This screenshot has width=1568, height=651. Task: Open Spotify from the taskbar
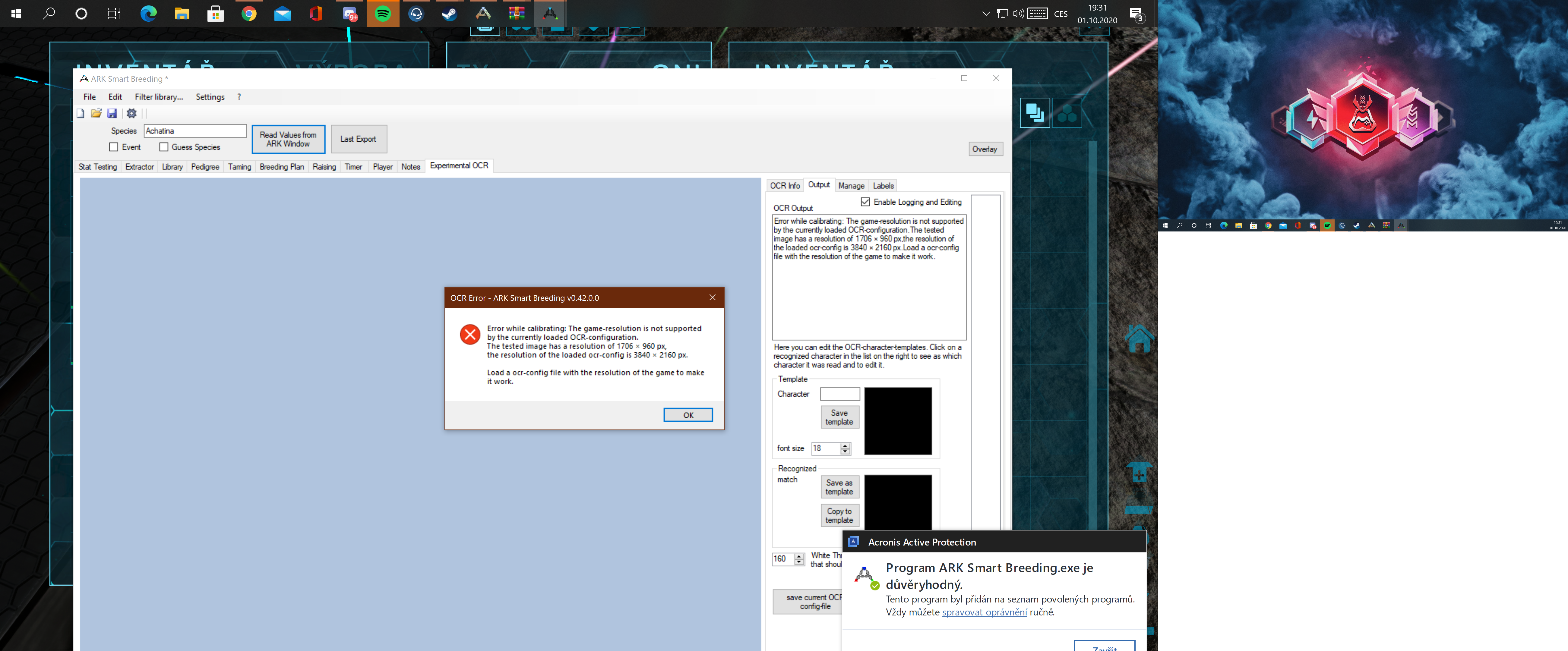(x=383, y=13)
